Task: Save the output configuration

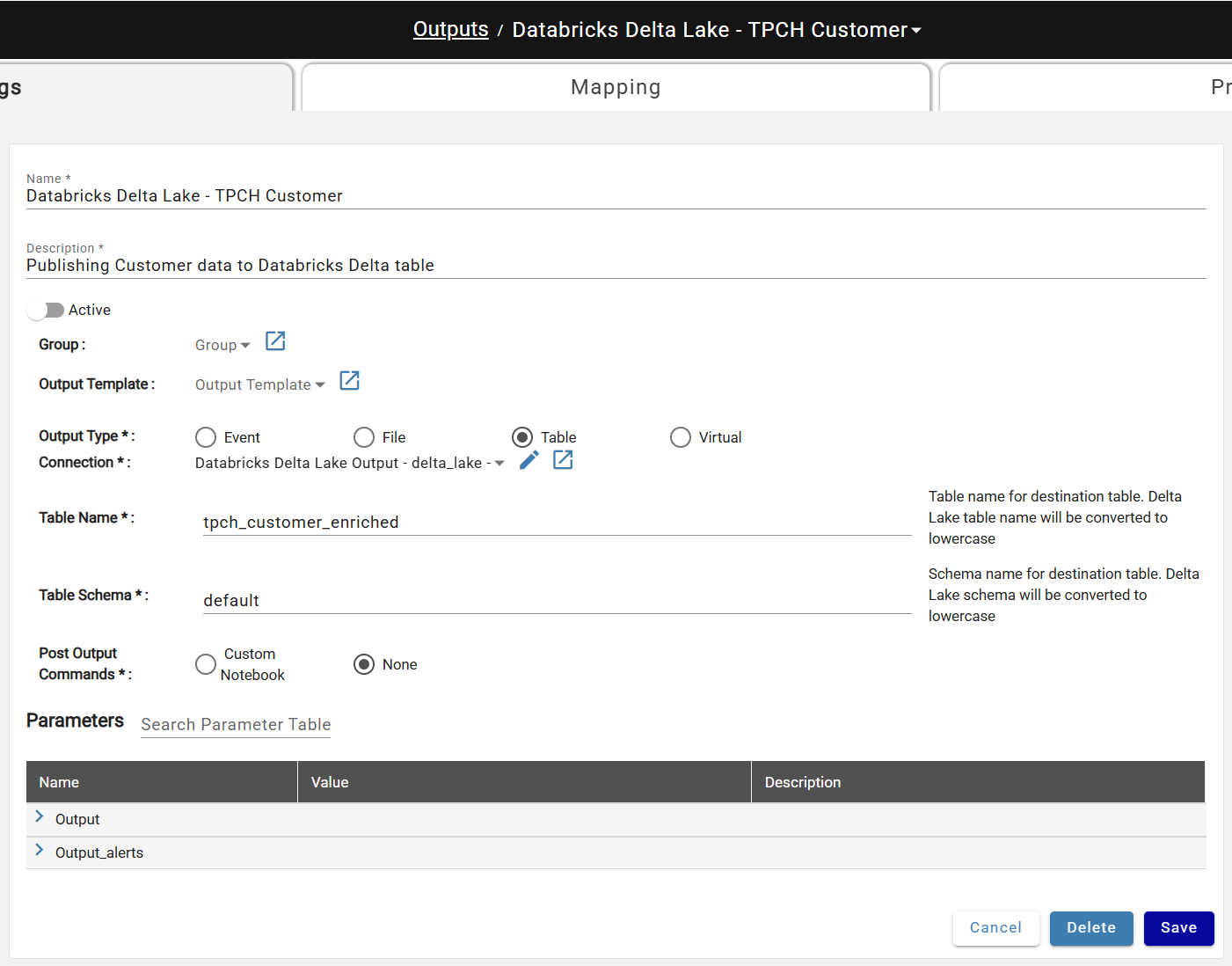Action: point(1178,928)
